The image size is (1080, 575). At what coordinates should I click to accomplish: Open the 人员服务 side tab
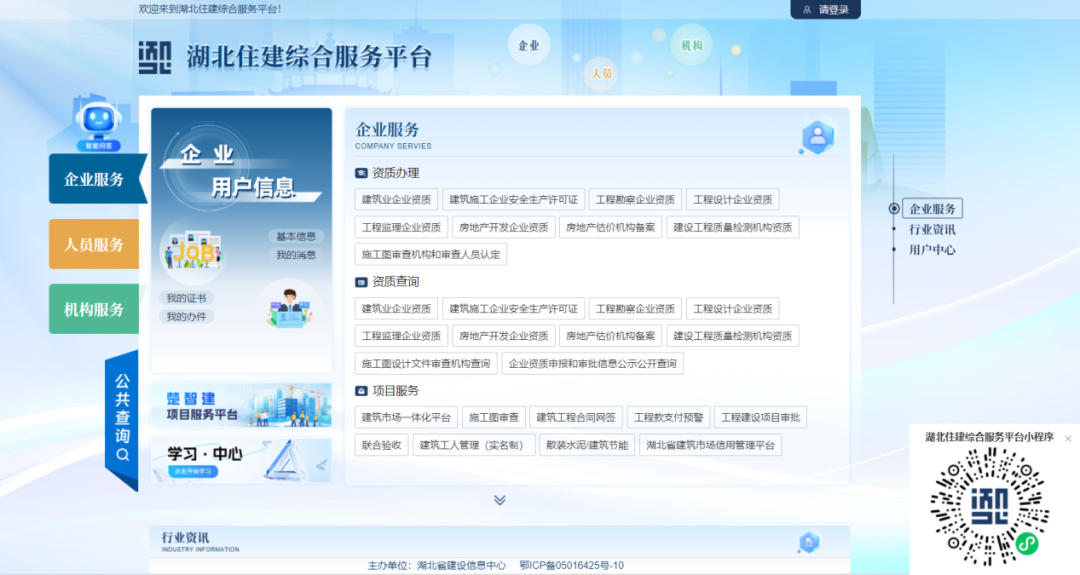click(94, 244)
